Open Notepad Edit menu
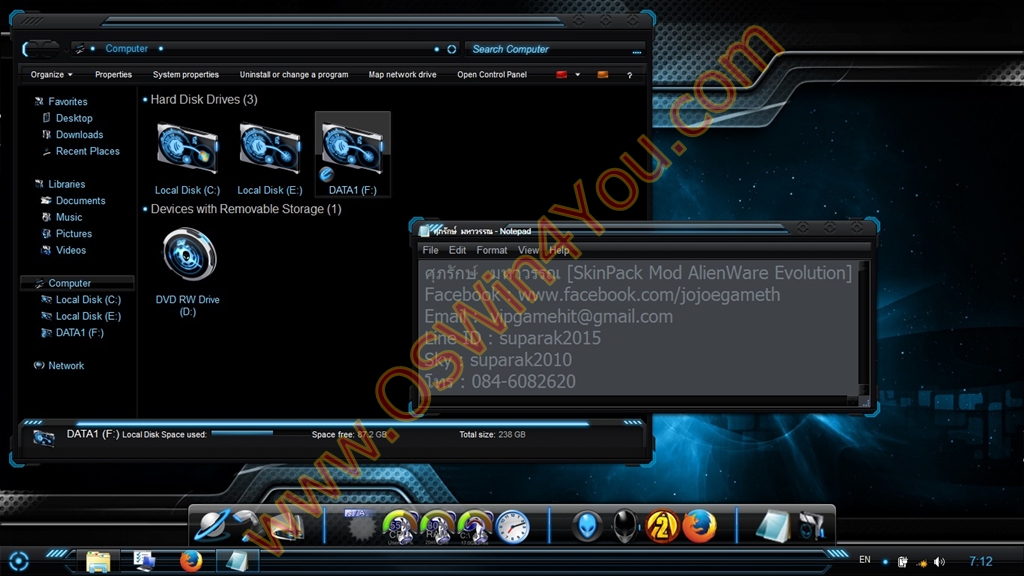Viewport: 1024px width, 576px height. click(457, 250)
